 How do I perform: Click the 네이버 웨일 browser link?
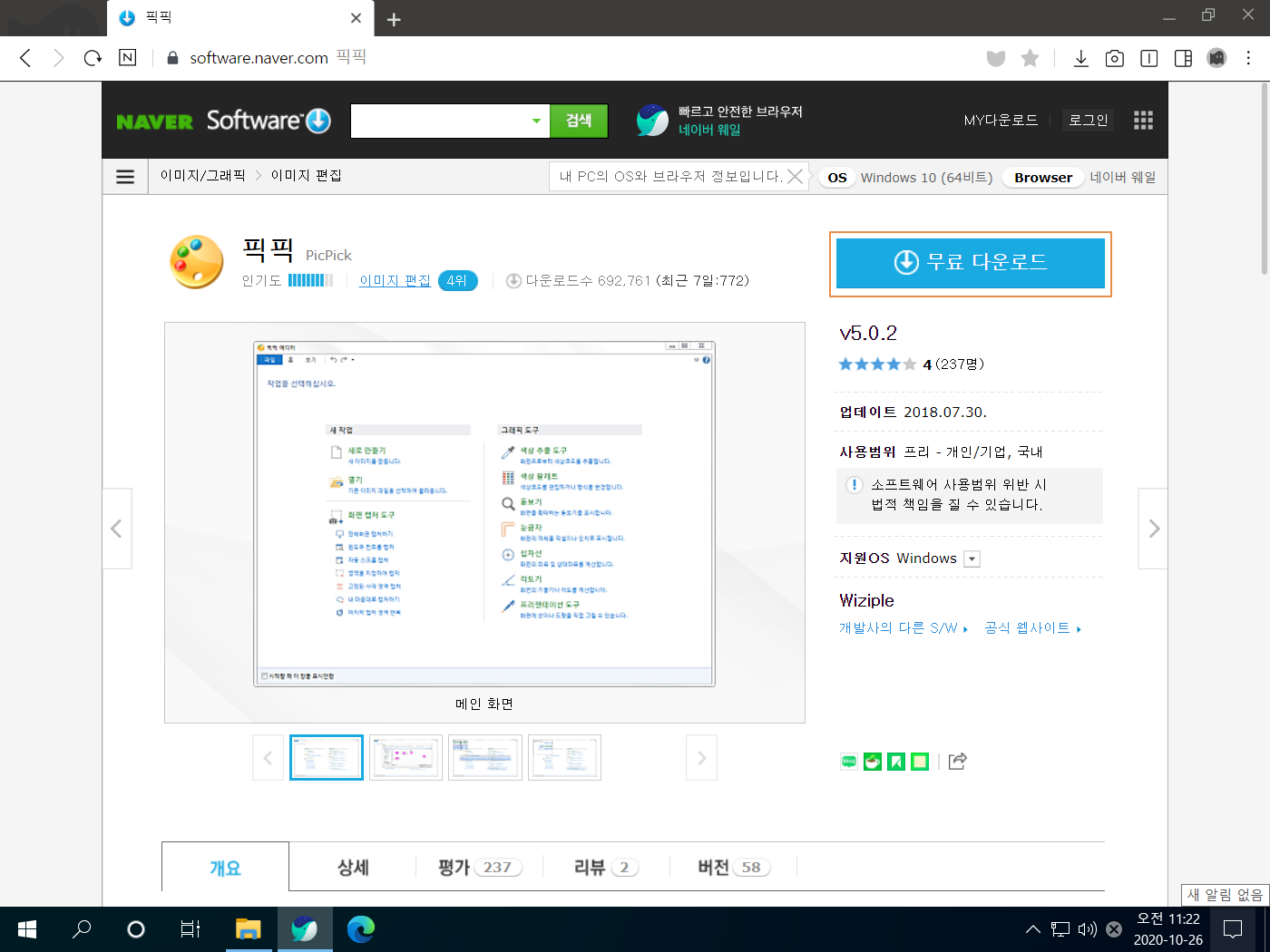pyautogui.click(x=1123, y=177)
